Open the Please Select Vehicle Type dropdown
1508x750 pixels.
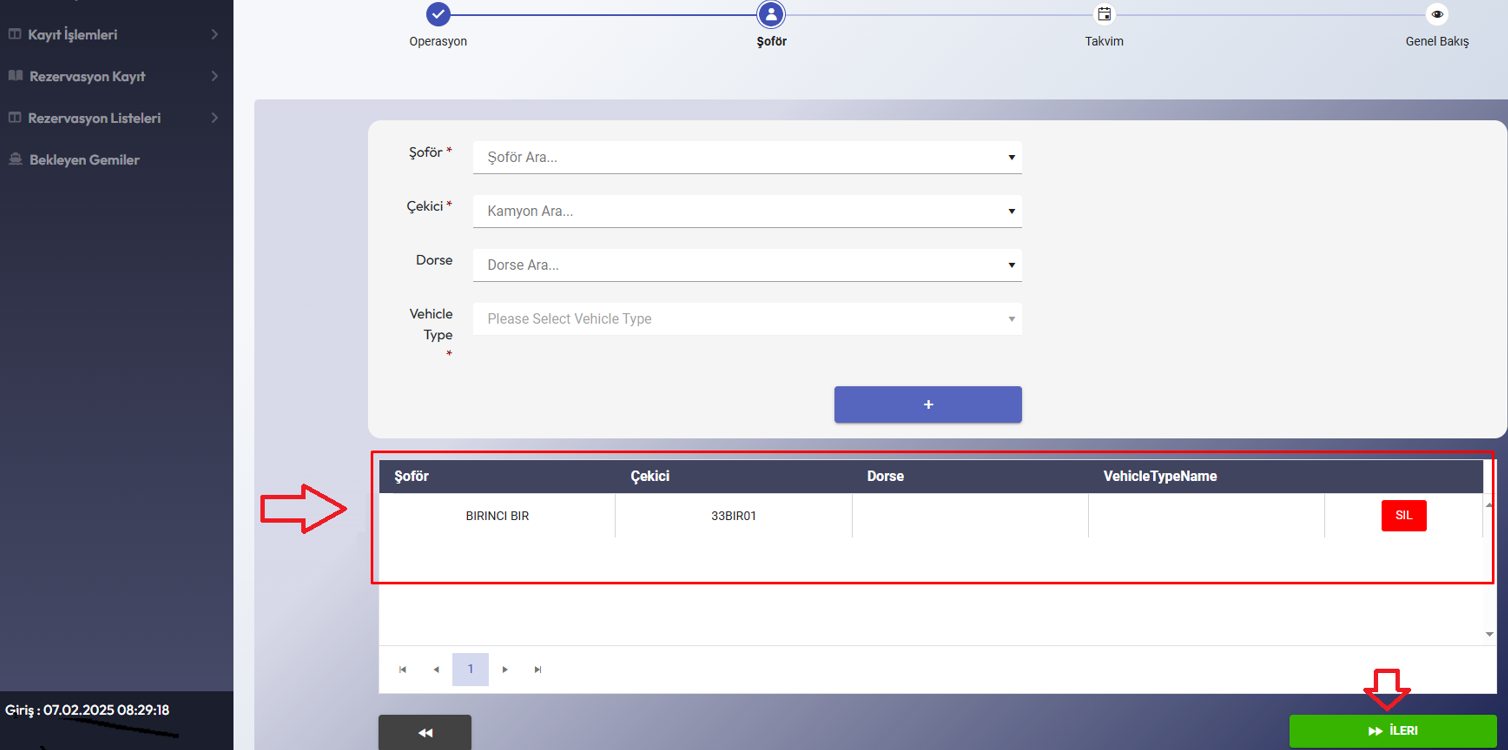(747, 319)
